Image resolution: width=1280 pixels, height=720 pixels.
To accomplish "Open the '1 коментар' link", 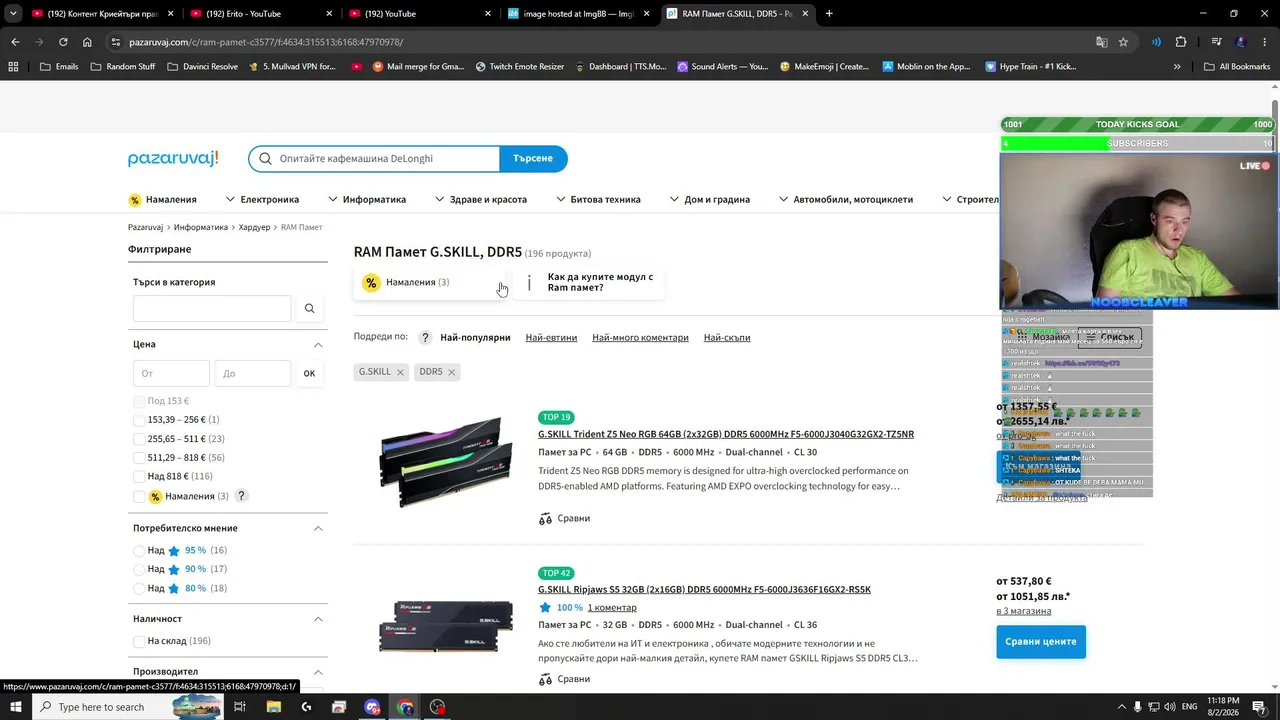I will 612,608.
